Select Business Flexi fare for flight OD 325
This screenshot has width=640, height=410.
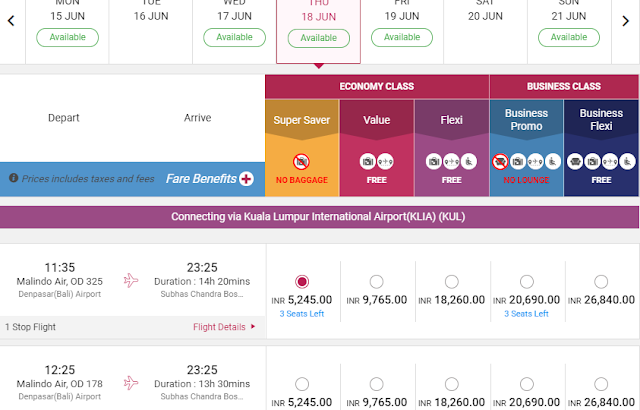[601, 281]
